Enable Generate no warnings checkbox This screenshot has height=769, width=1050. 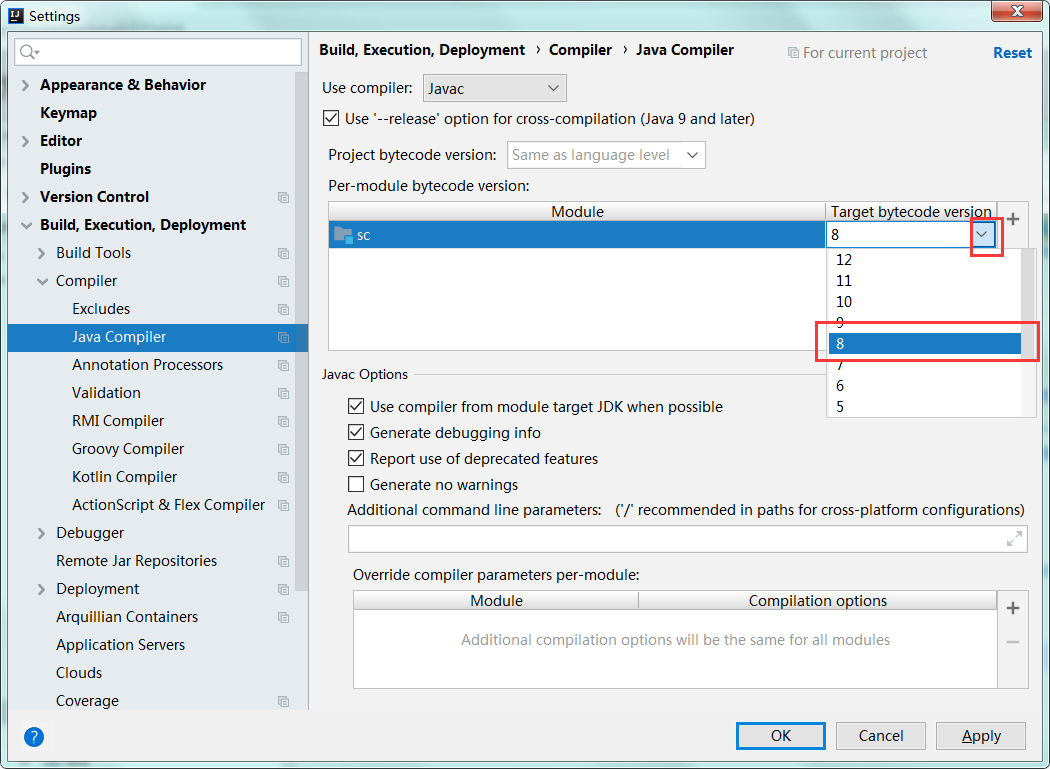coord(356,484)
